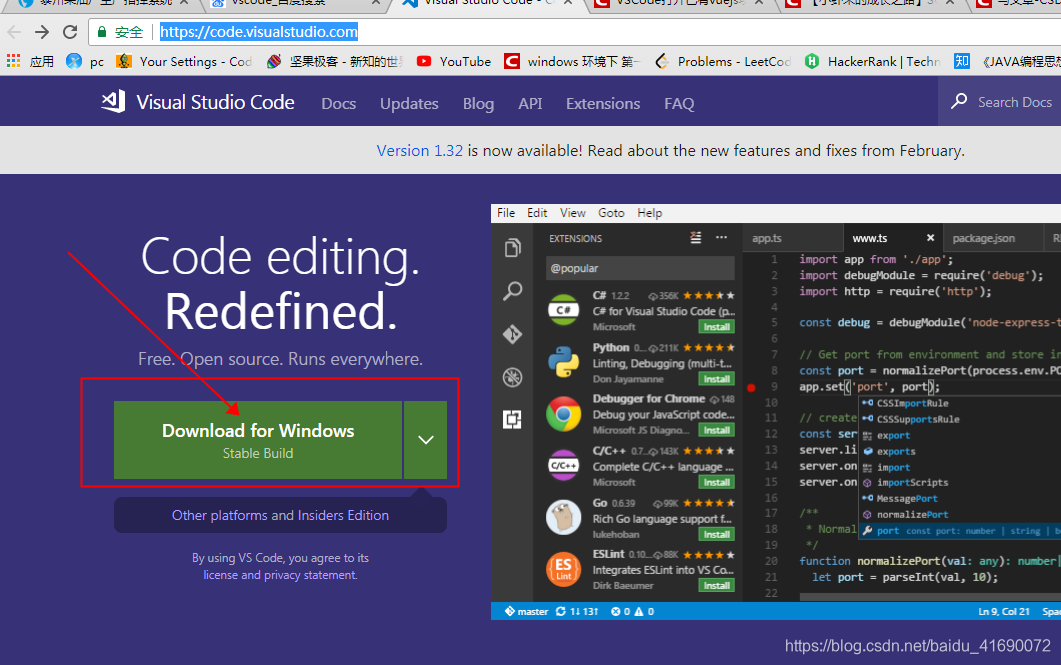Click the ESLint extension icon
Image resolution: width=1061 pixels, height=665 pixels.
pyautogui.click(x=564, y=569)
